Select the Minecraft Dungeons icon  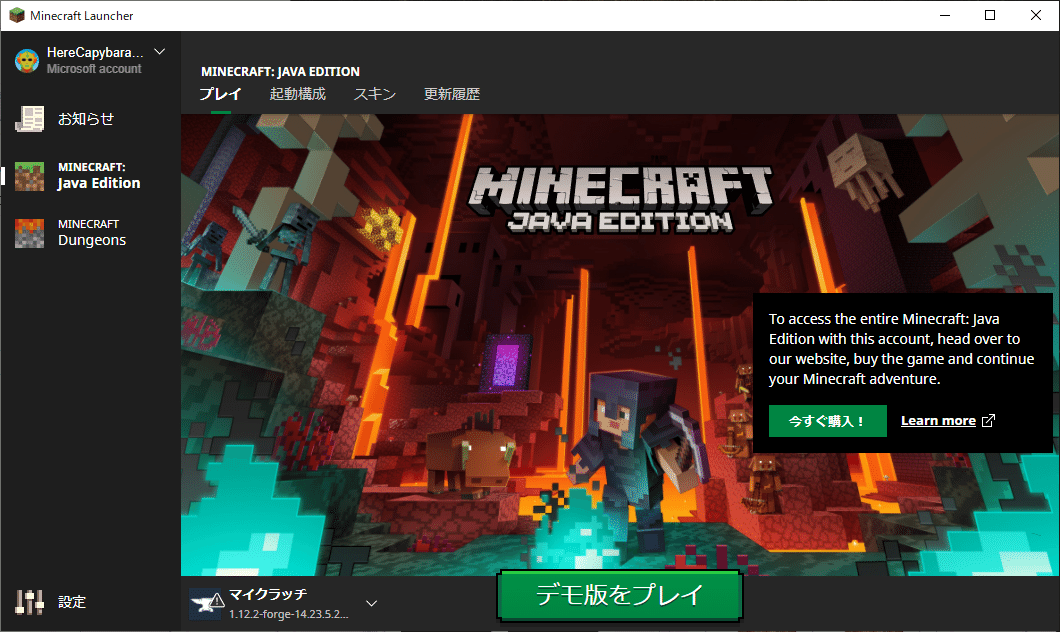30,233
